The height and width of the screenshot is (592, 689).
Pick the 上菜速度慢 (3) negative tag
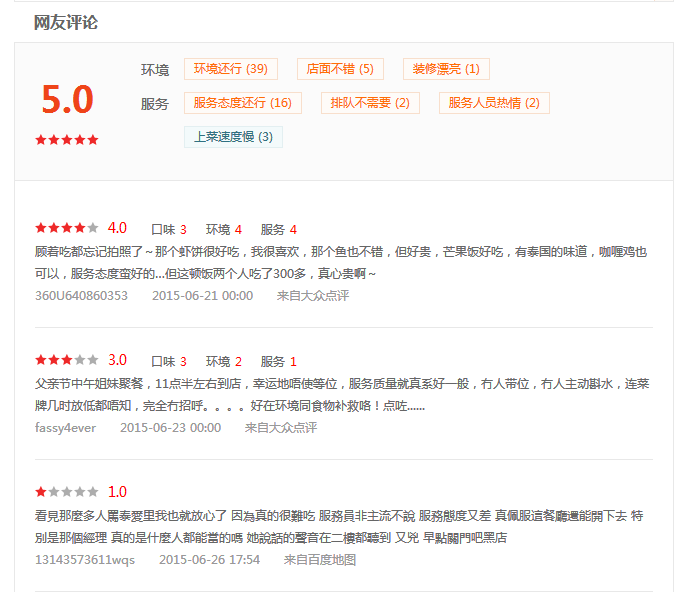233,137
